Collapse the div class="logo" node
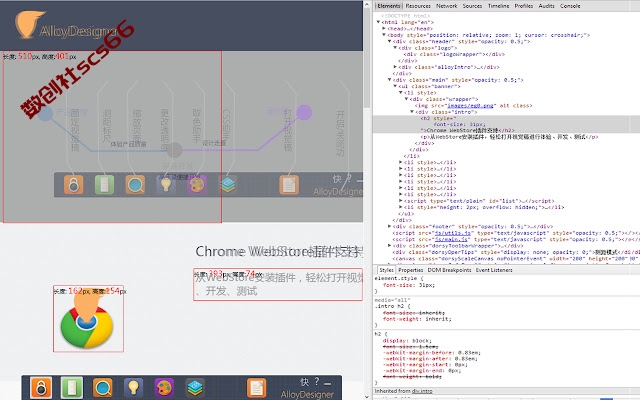 (395, 48)
